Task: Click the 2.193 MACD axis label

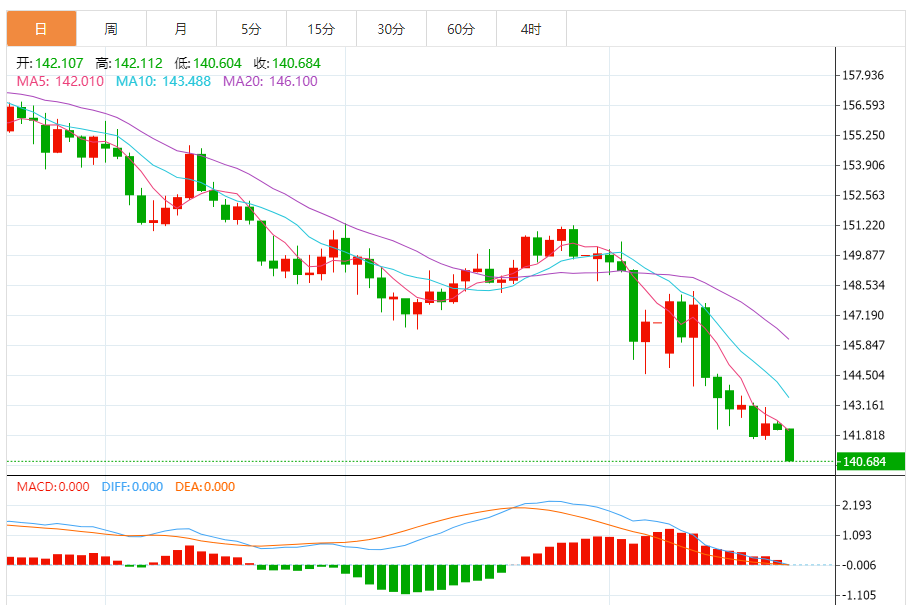Action: [x=857, y=506]
